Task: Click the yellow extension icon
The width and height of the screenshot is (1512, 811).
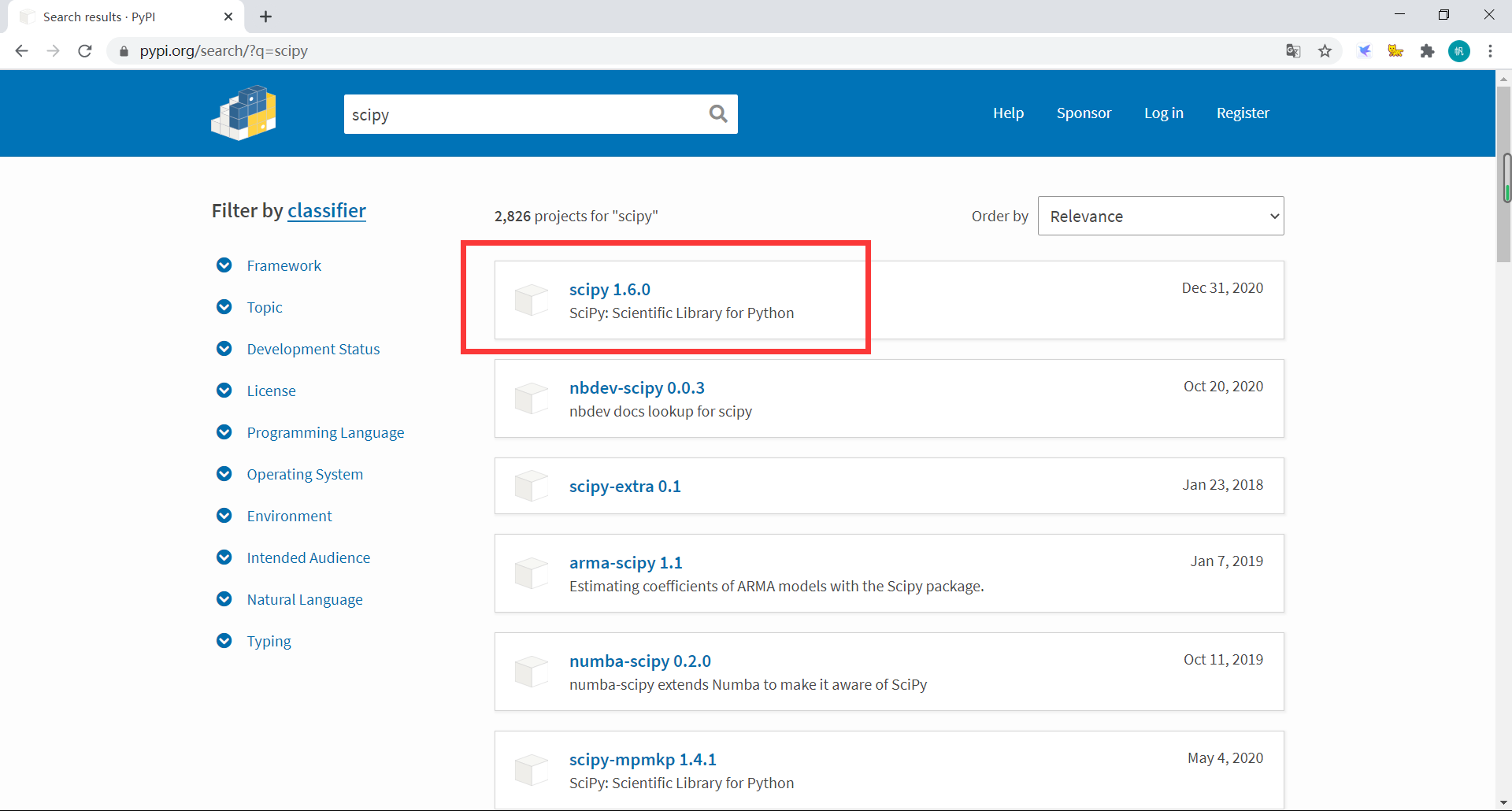Action: tap(1395, 51)
